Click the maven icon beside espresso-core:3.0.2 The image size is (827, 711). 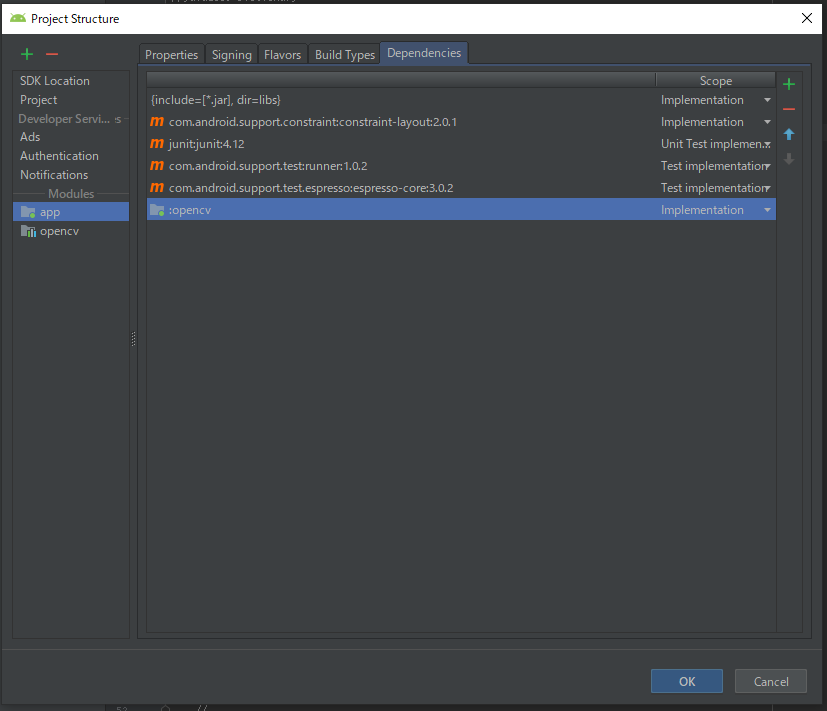click(x=157, y=187)
